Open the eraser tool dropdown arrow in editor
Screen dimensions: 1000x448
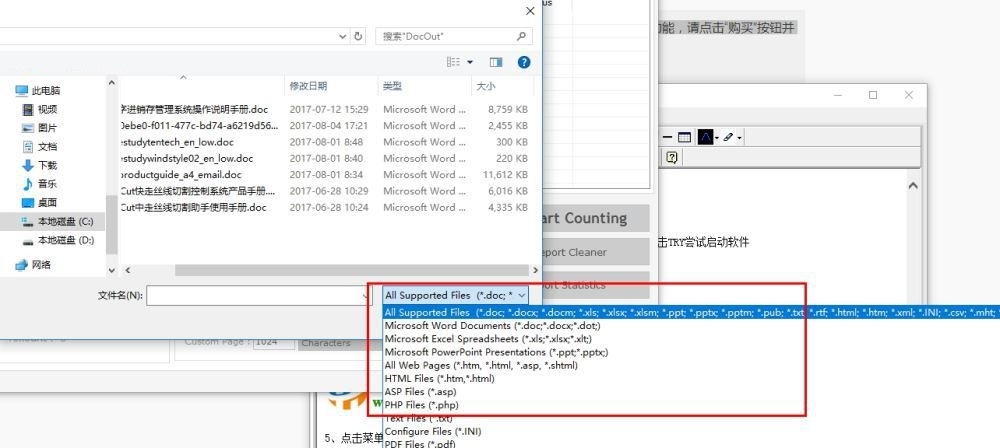(x=739, y=137)
